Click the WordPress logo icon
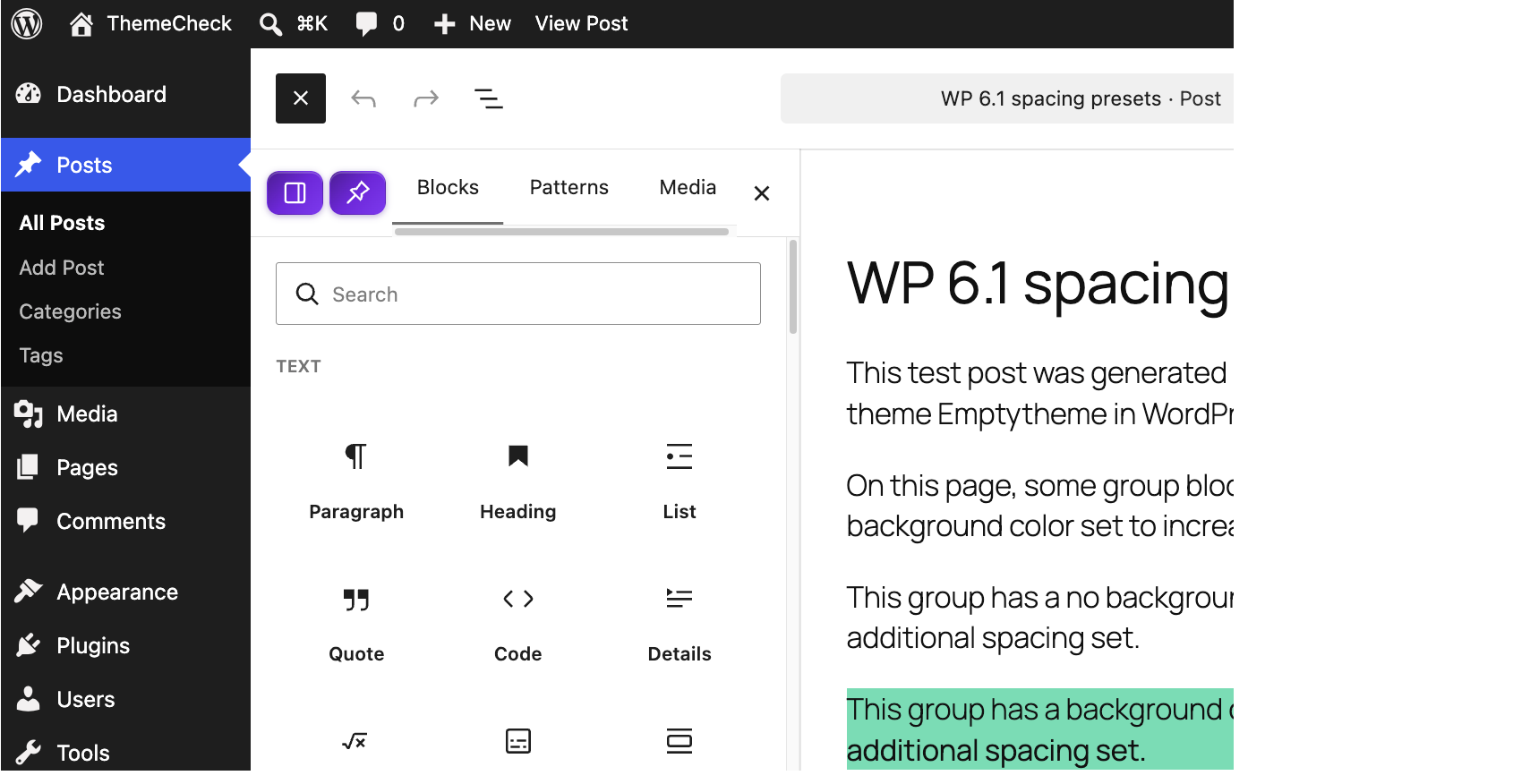The height and width of the screenshot is (784, 1530). point(27,23)
